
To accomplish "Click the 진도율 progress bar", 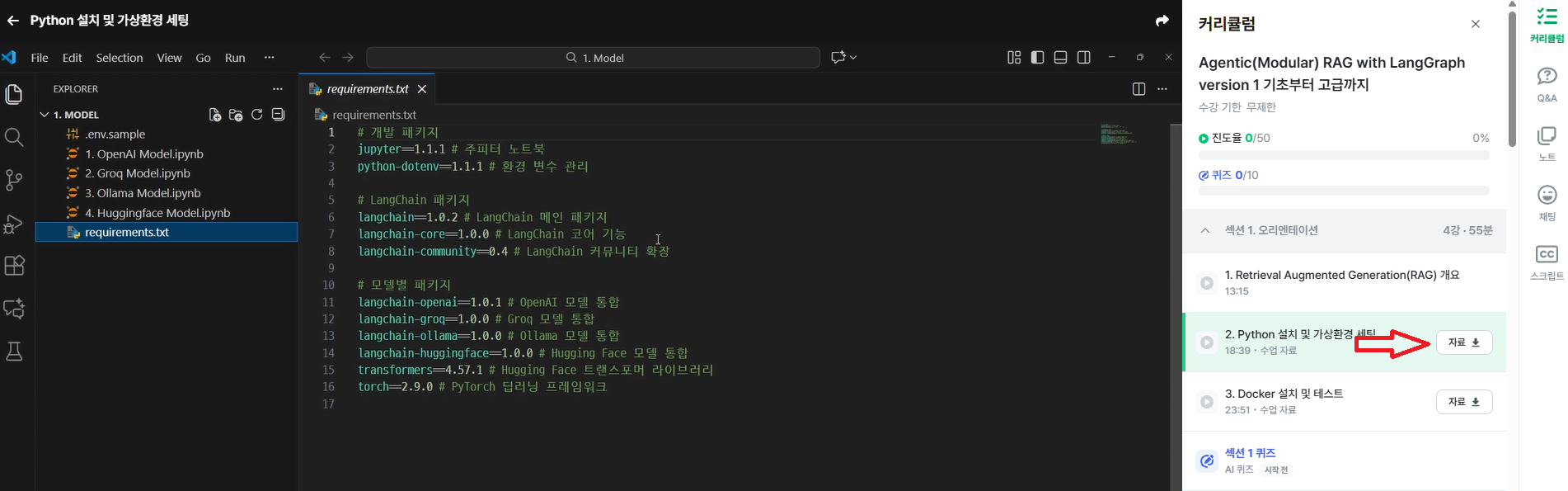I will [1344, 155].
